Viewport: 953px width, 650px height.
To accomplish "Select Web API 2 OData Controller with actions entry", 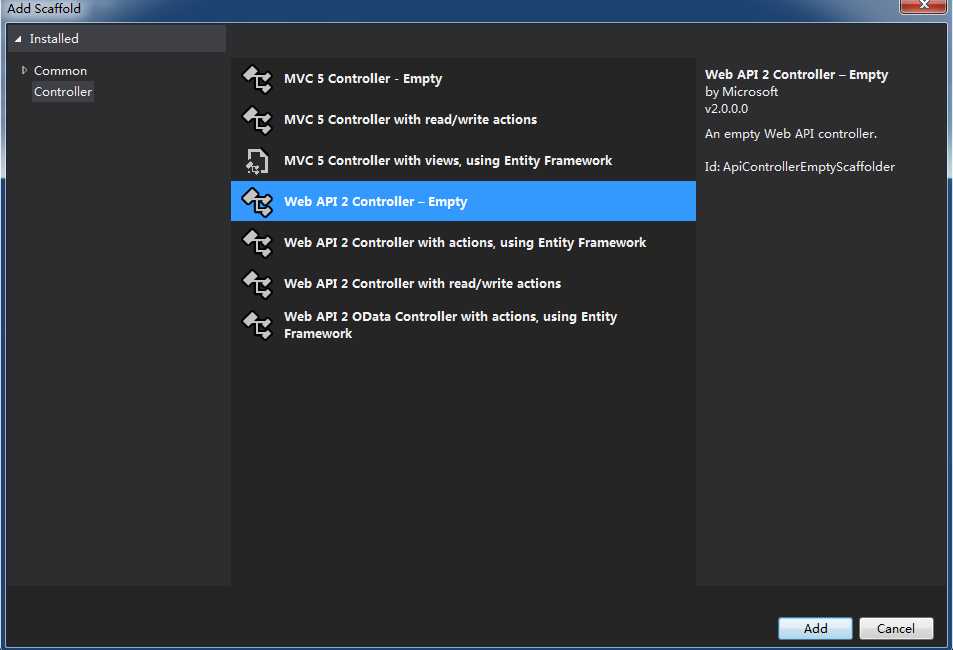I will click(x=463, y=325).
